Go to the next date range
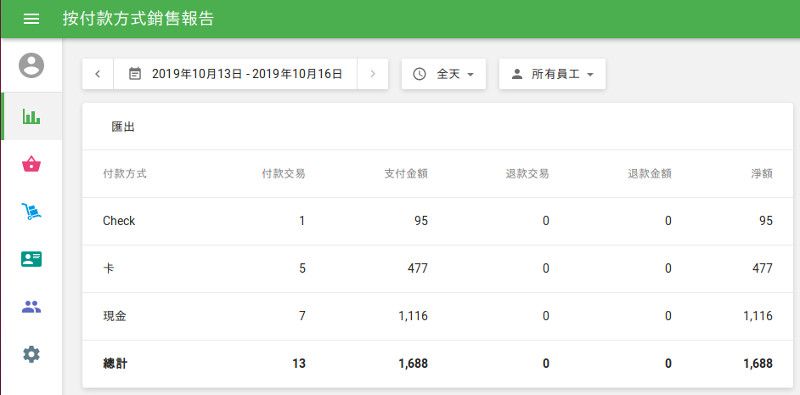Screen dimensions: 800x395 (x=372, y=74)
